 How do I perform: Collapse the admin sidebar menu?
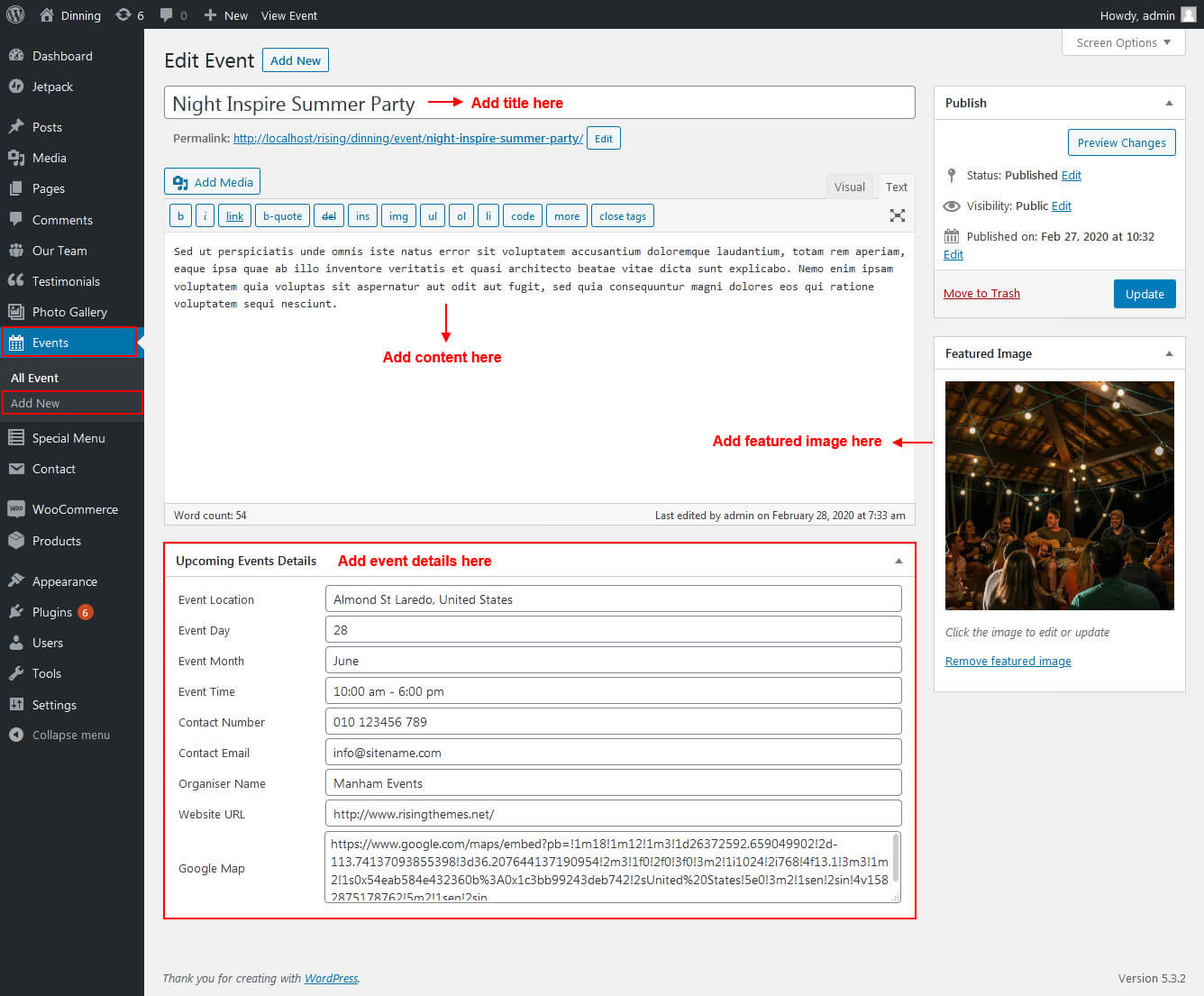(x=70, y=735)
